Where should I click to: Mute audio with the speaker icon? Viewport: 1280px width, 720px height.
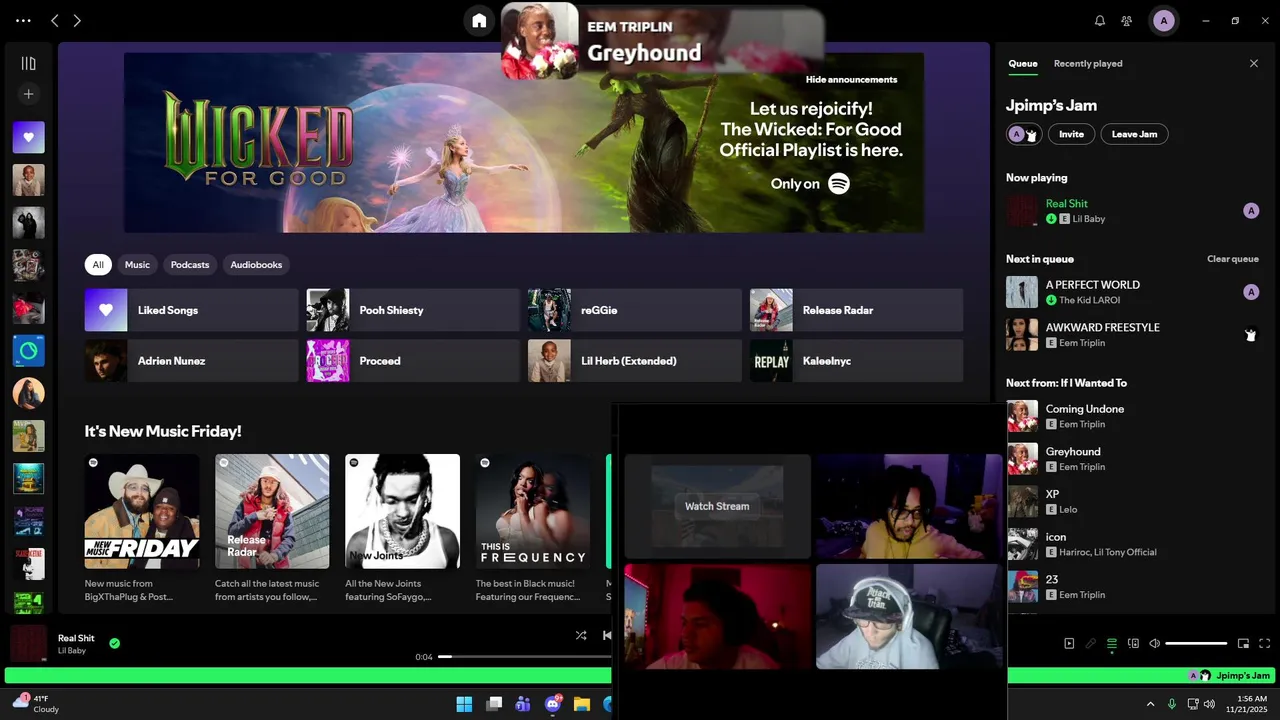[1154, 644]
